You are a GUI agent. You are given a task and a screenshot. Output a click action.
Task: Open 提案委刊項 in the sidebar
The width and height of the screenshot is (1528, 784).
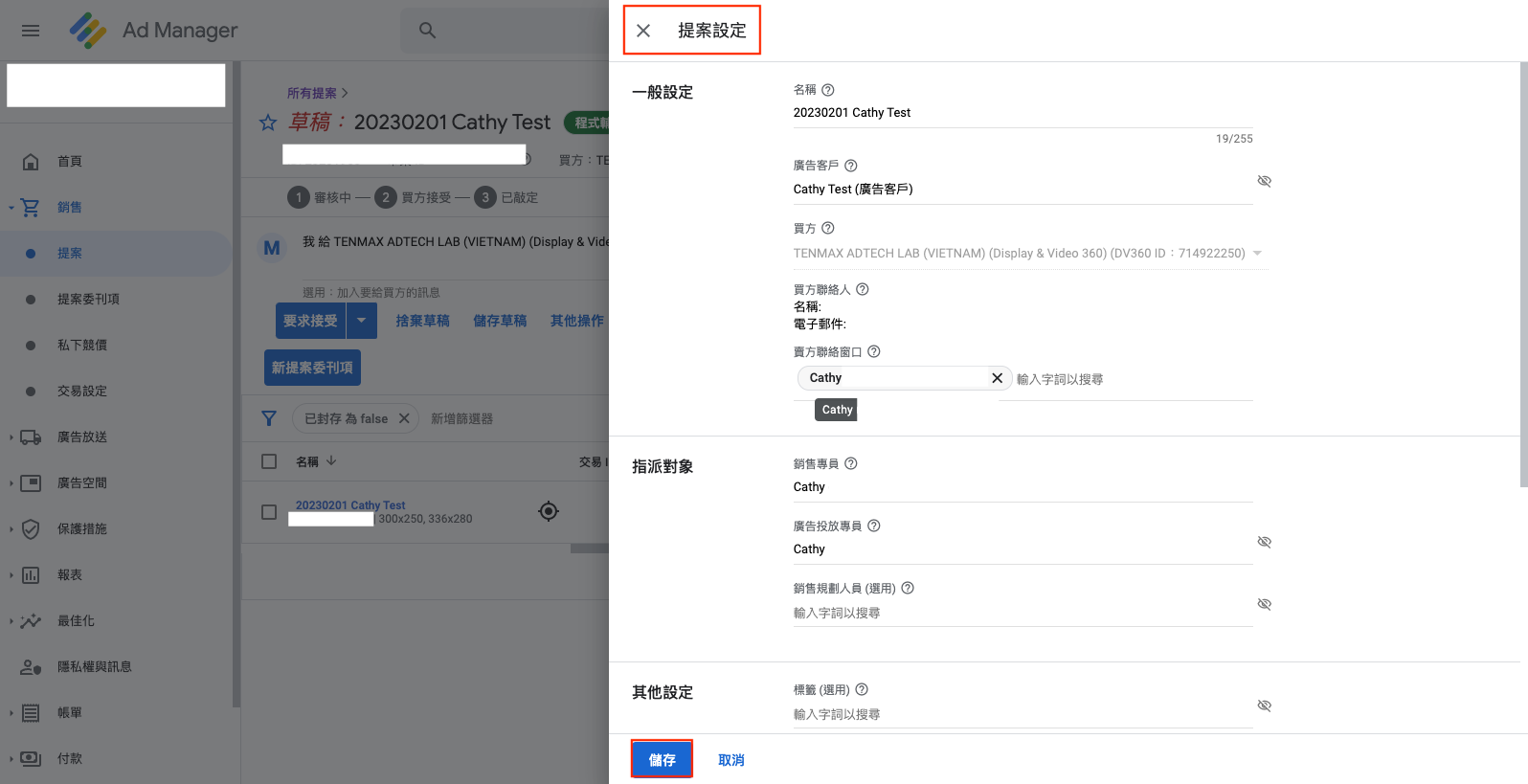point(115,299)
